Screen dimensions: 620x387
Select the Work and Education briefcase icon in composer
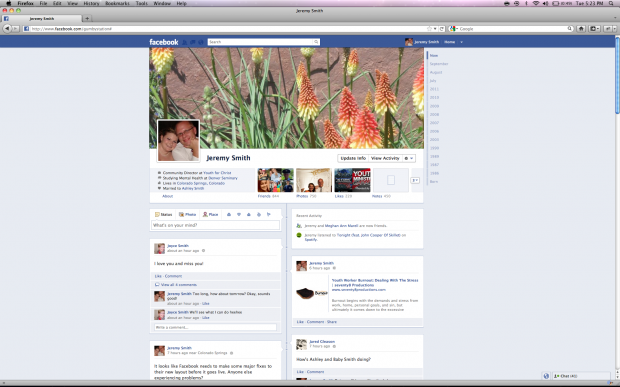[x=229, y=214]
